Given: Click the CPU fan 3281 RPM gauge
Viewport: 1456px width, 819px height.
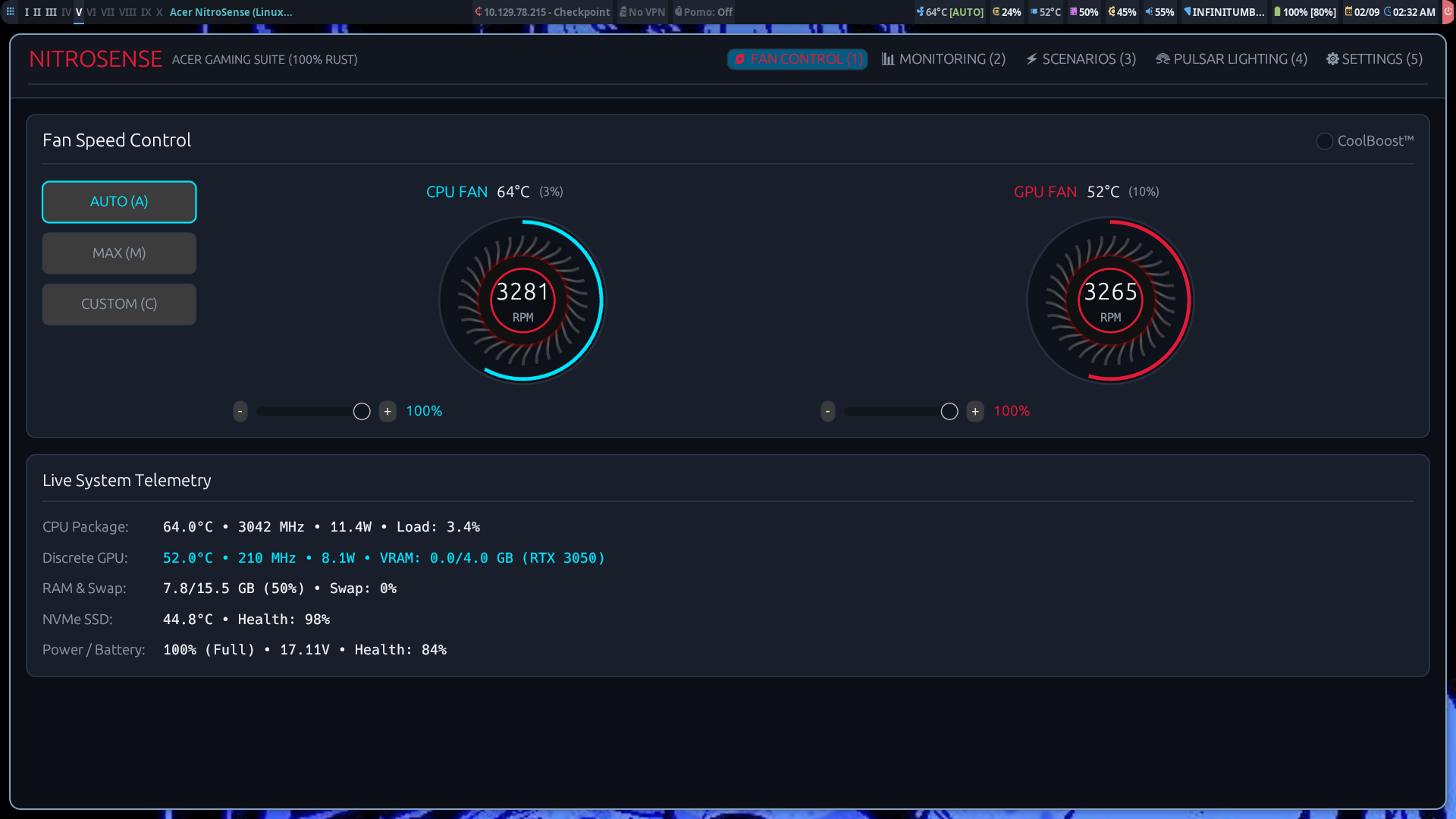Looking at the screenshot, I should [x=522, y=300].
